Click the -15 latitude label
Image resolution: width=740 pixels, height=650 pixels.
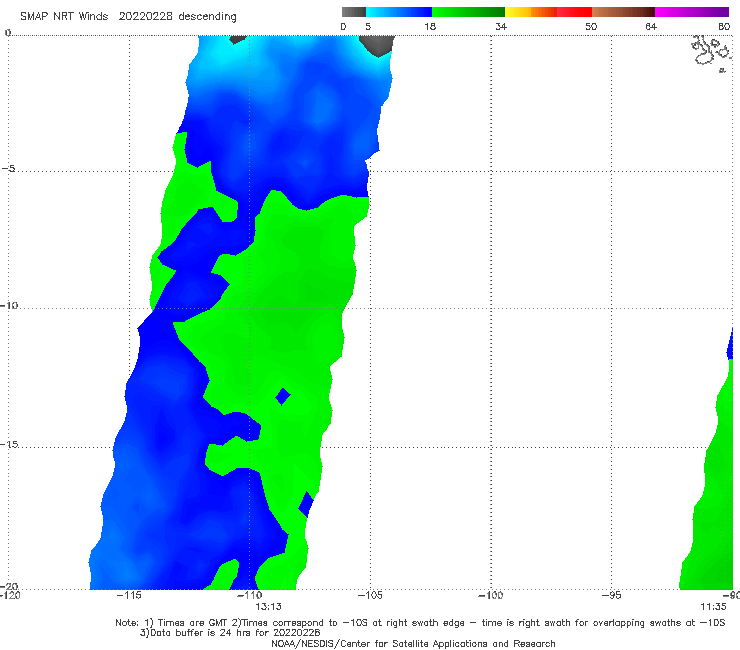pos(9,444)
